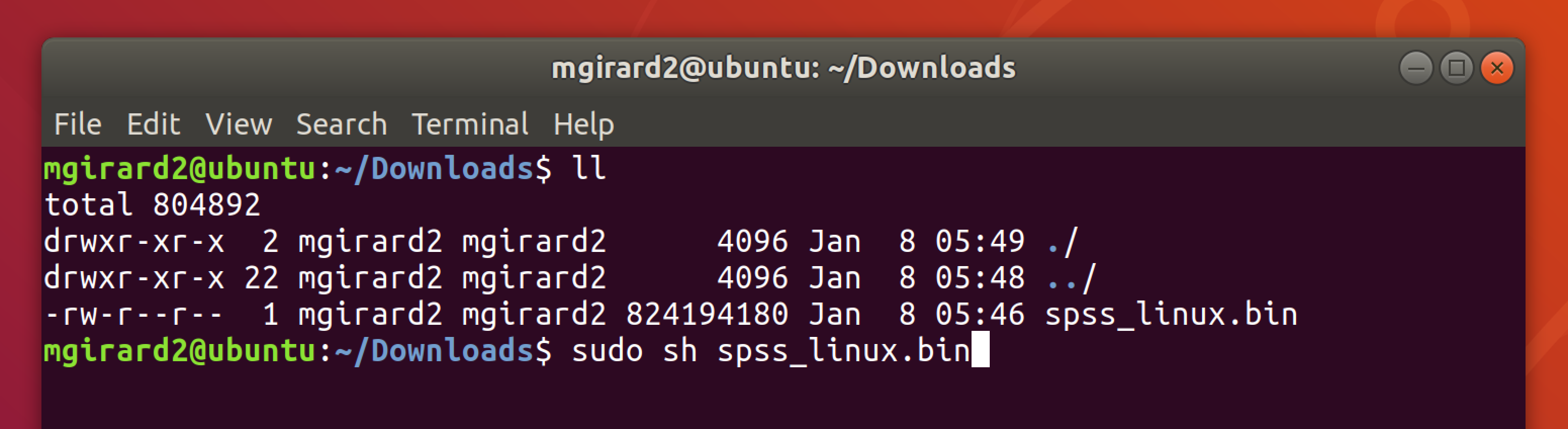
Task: Maximize the terminal window
Action: coord(1457,68)
